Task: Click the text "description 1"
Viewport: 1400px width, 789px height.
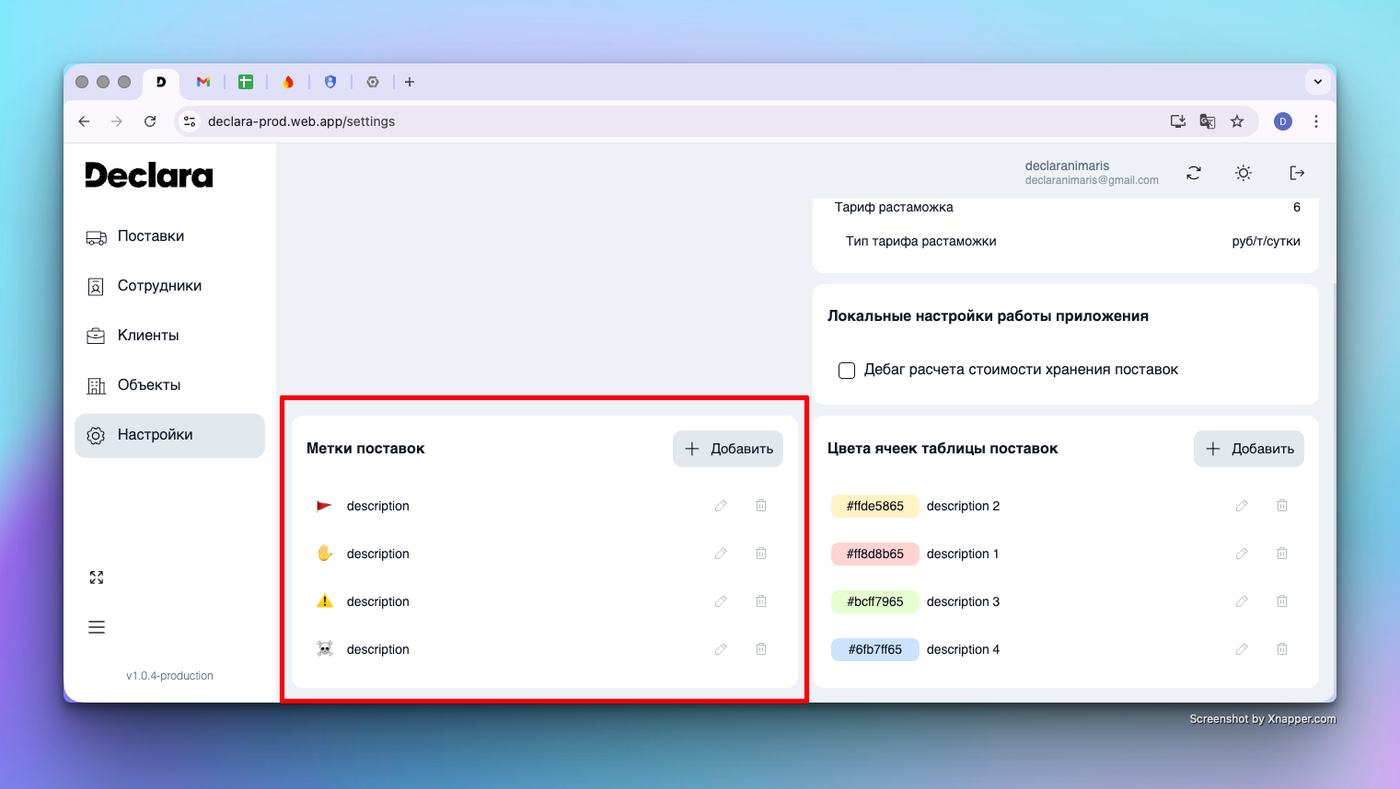Action: point(963,554)
